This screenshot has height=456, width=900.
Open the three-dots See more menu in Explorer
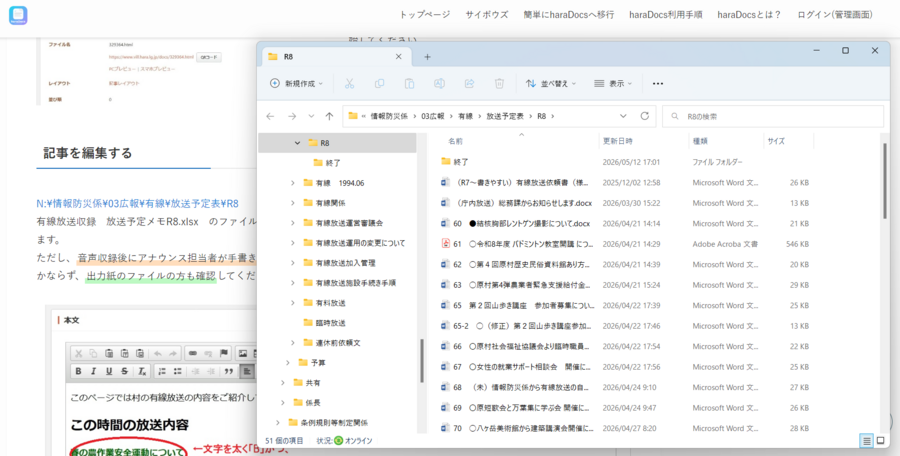[x=658, y=83]
